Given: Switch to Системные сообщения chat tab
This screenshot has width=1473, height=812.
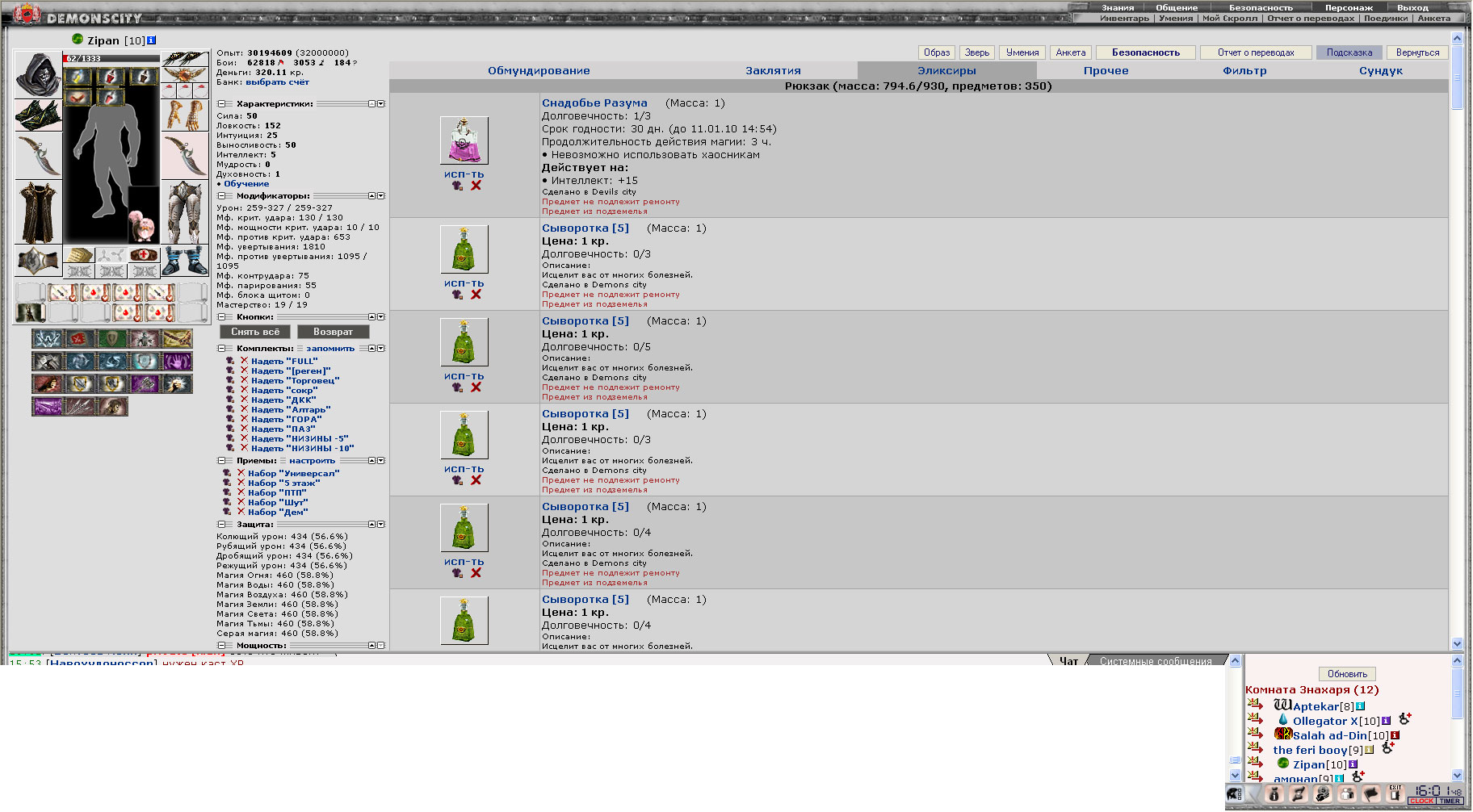Looking at the screenshot, I should 1156,661.
